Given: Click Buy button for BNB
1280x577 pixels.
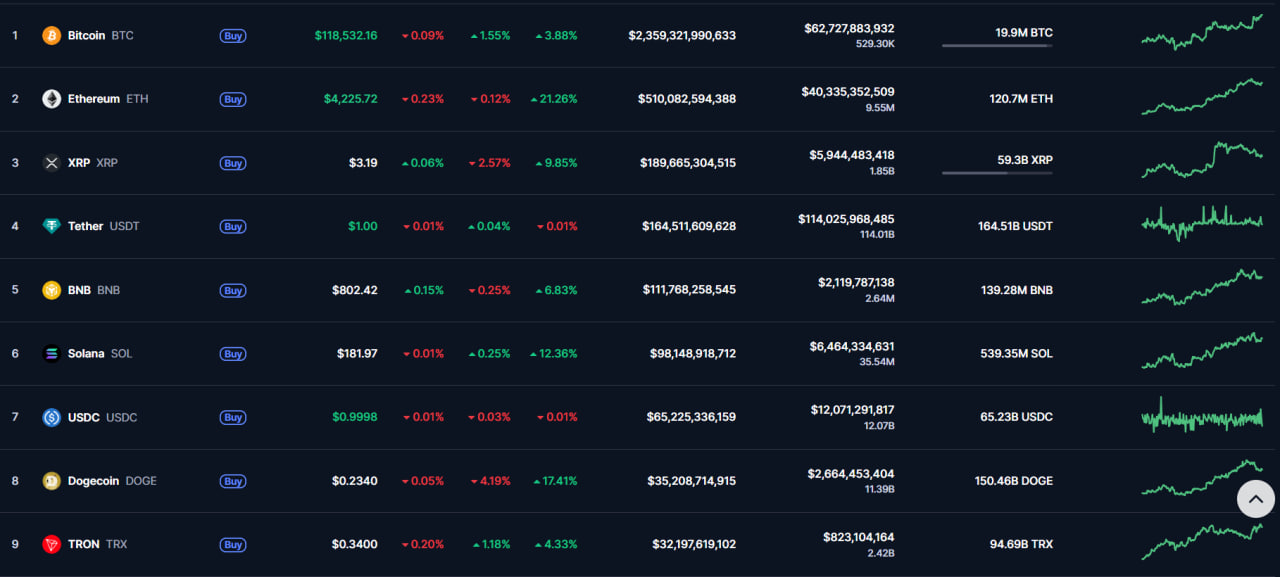Looking at the screenshot, I should tap(233, 290).
